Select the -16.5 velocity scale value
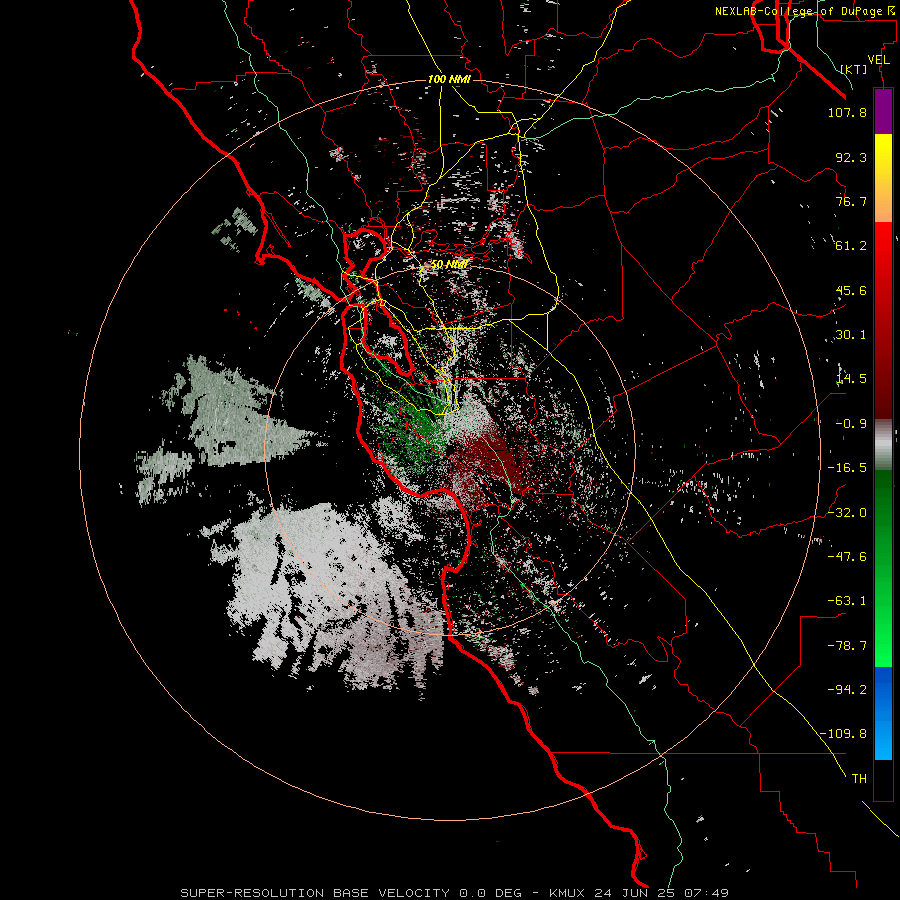Viewport: 900px width, 900px height. pyautogui.click(x=847, y=468)
